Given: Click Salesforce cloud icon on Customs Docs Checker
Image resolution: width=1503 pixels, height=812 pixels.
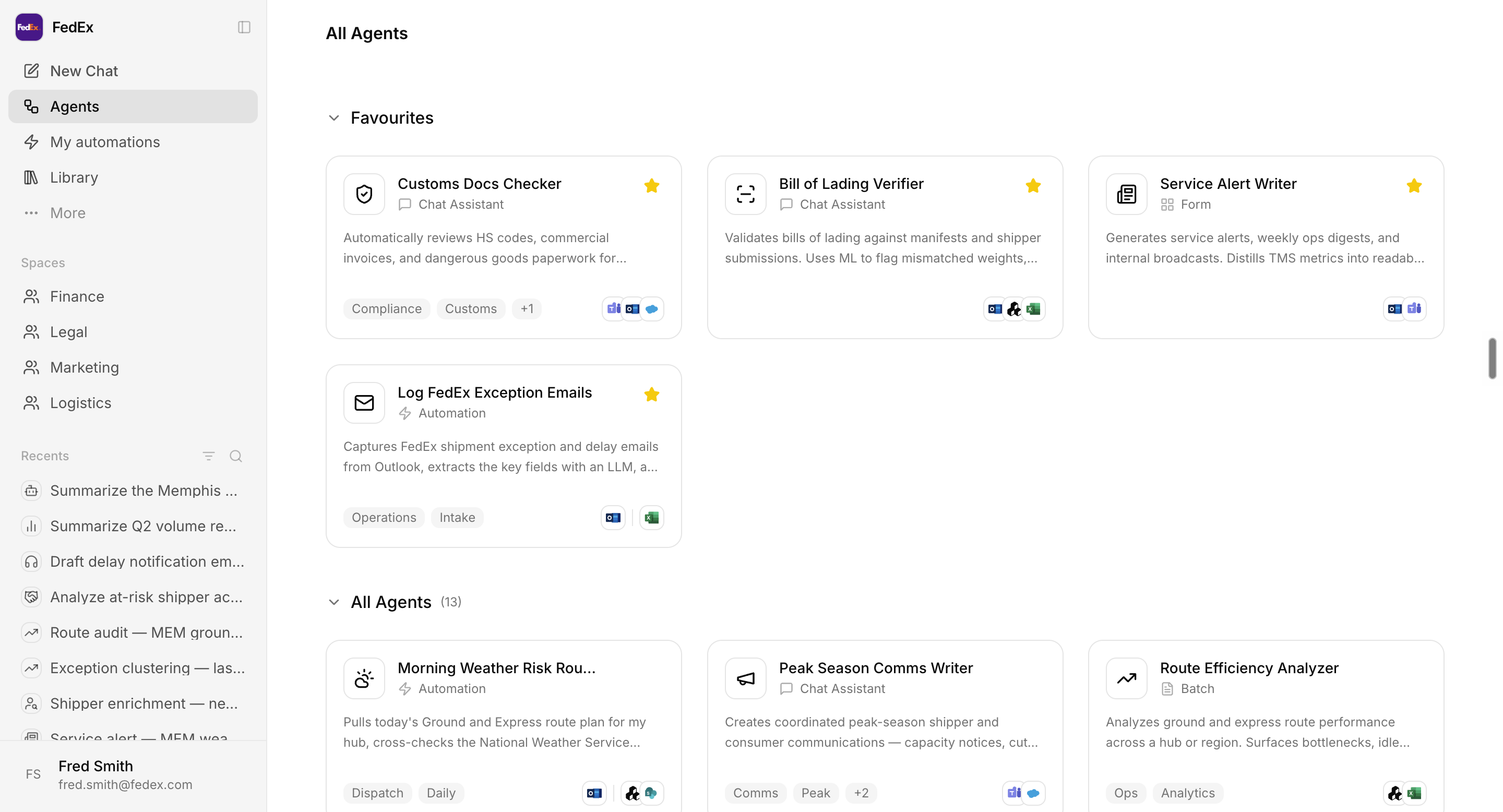Looking at the screenshot, I should click(652, 309).
